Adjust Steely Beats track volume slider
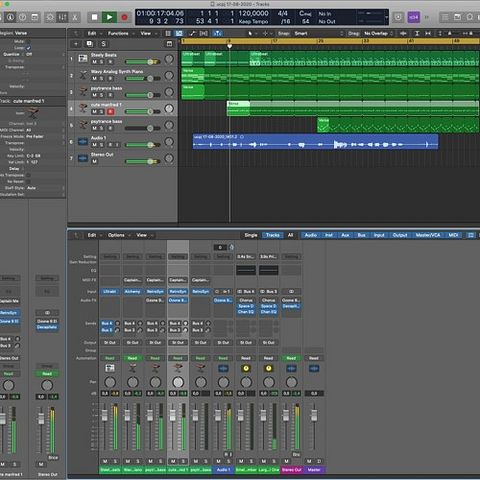The image size is (480, 480). (143, 62)
